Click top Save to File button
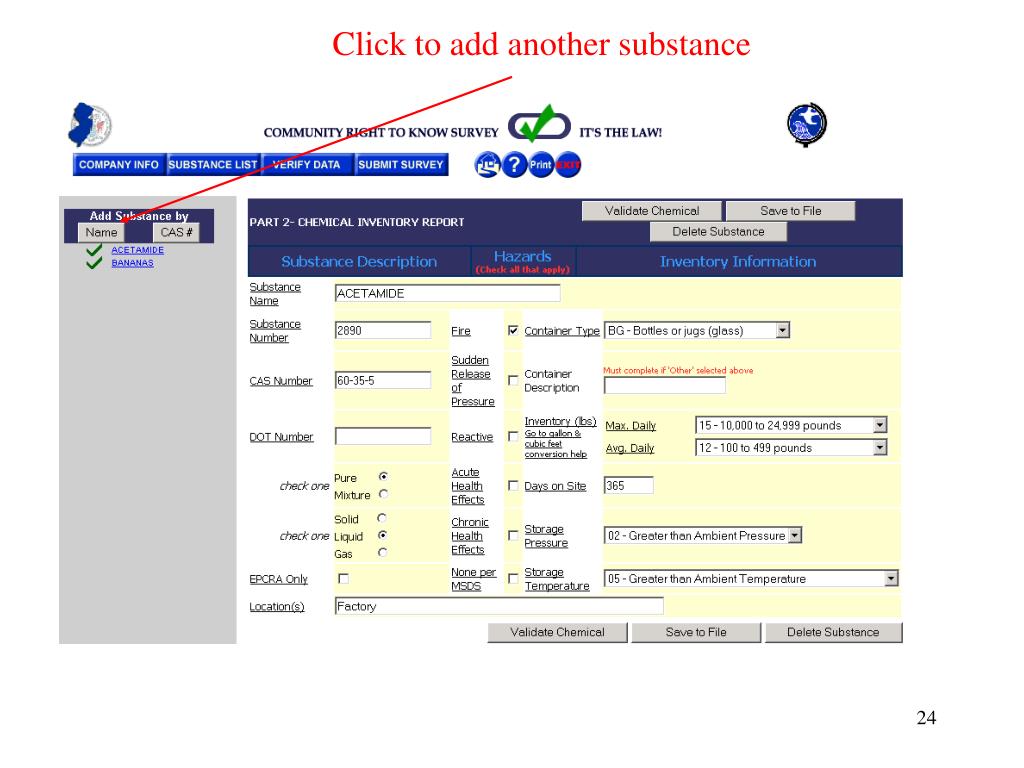The width and height of the screenshot is (1024, 768). click(x=790, y=211)
